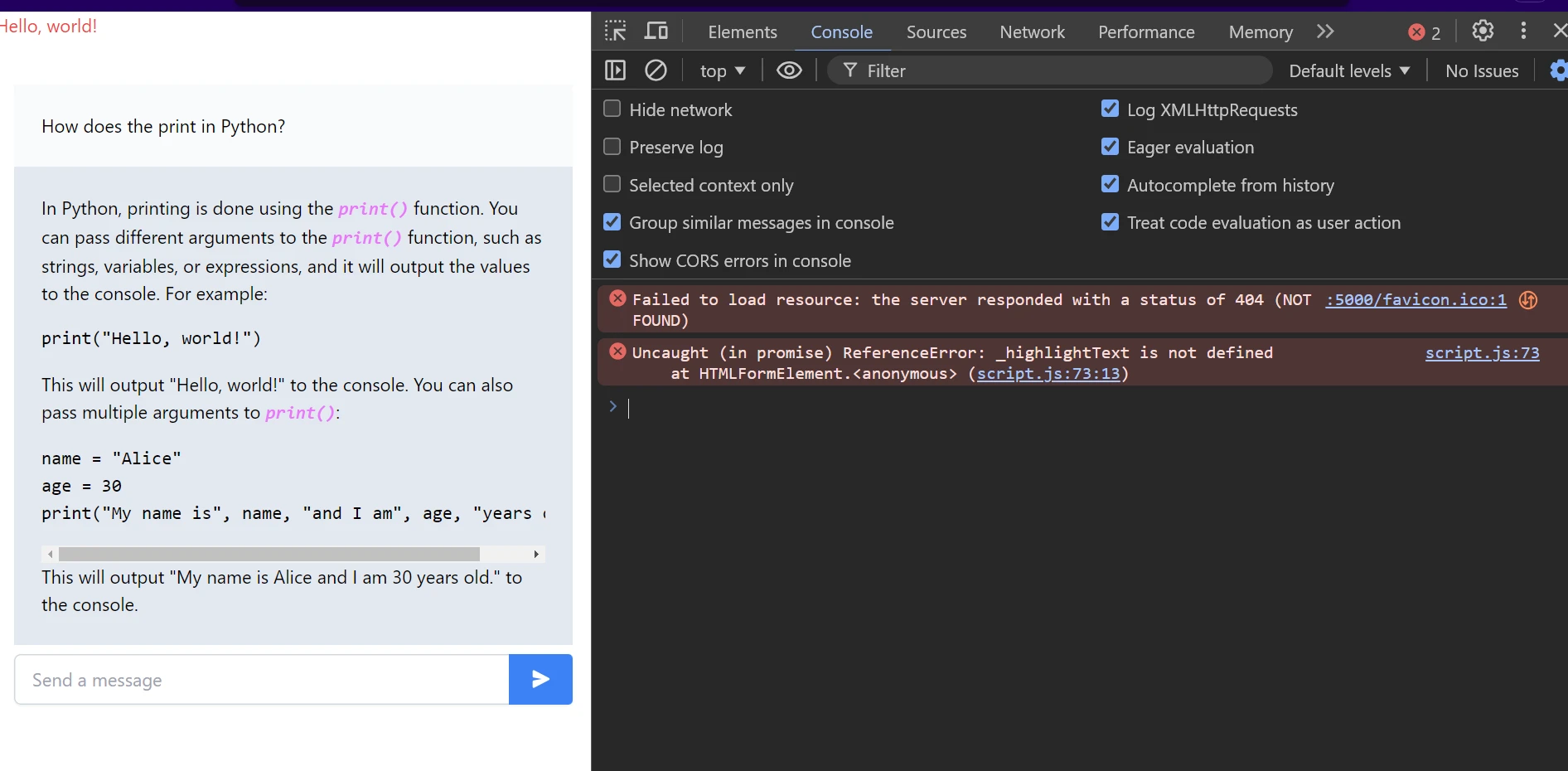The image size is (1568, 771).
Task: Open the Sources tab
Action: coord(936,32)
